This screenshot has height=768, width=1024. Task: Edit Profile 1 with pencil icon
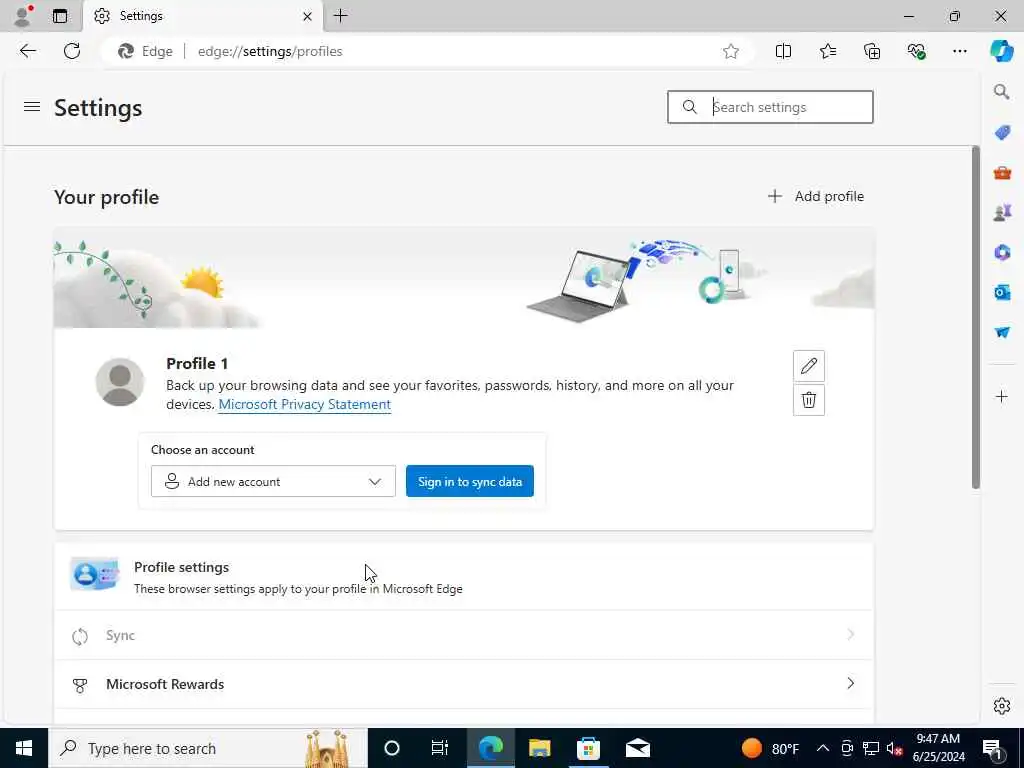(x=808, y=366)
